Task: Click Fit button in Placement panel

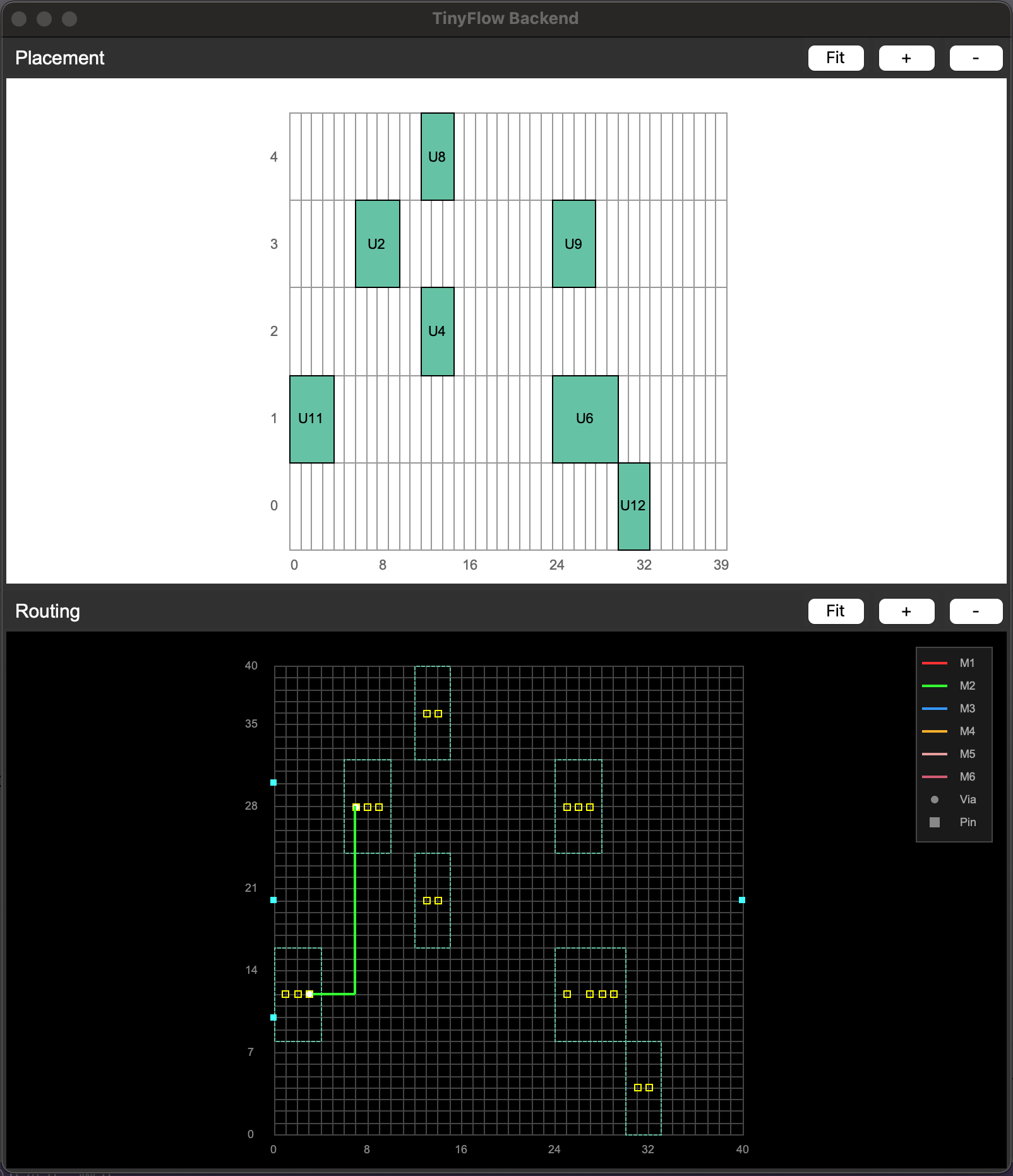Action: (835, 58)
